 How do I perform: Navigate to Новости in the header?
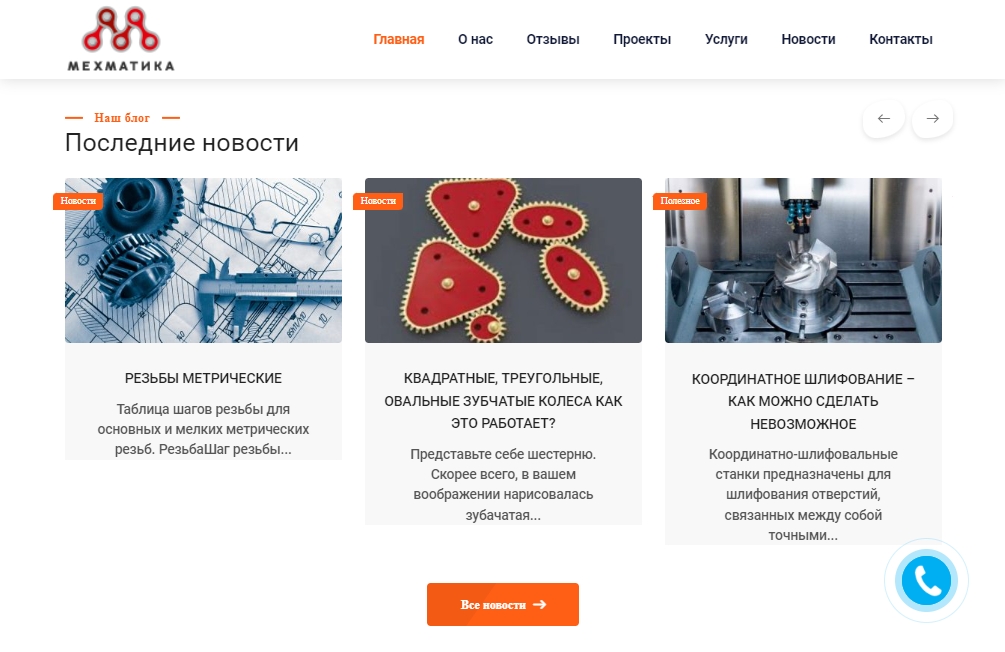(808, 39)
